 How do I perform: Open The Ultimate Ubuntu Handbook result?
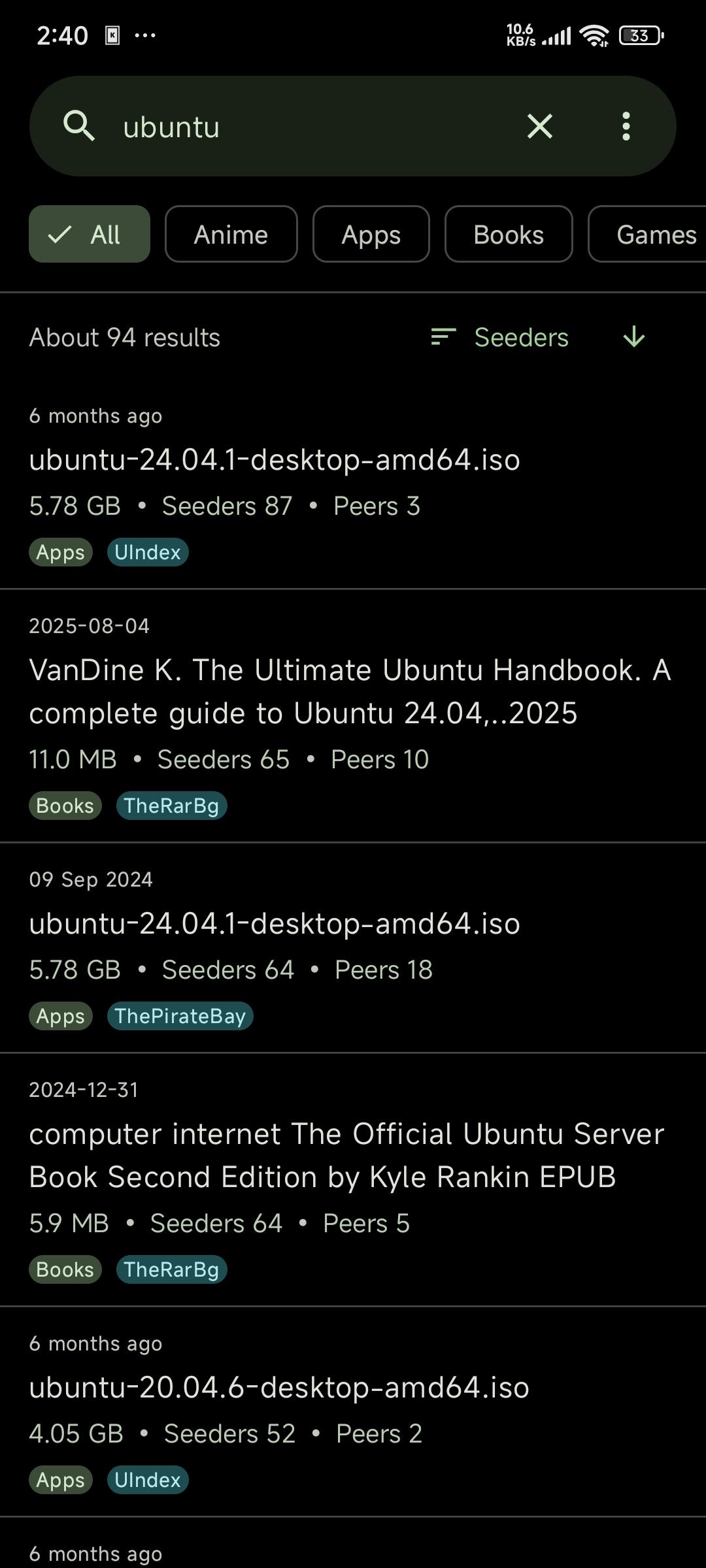353,715
